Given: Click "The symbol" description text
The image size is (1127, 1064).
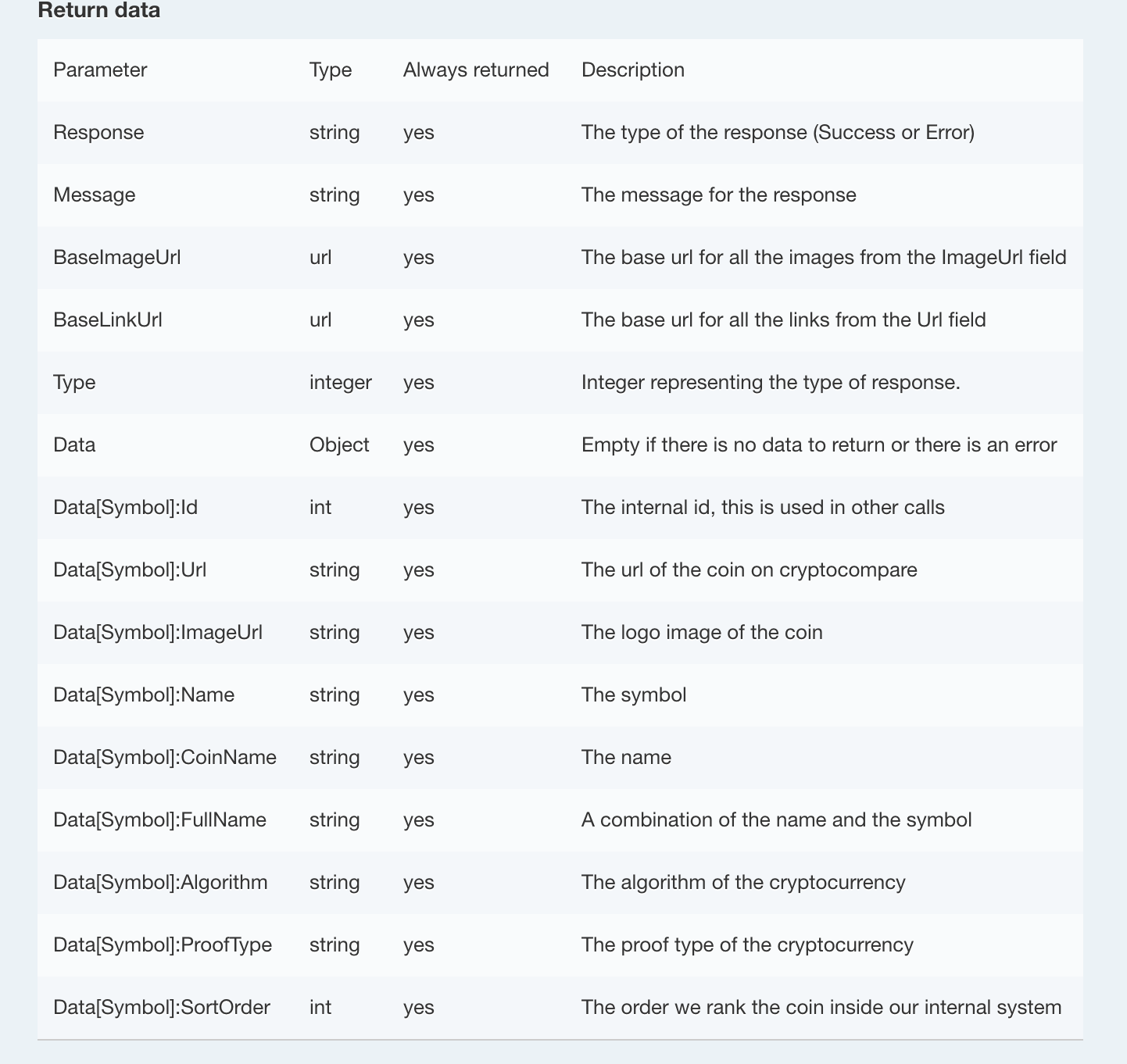Looking at the screenshot, I should click(x=634, y=695).
